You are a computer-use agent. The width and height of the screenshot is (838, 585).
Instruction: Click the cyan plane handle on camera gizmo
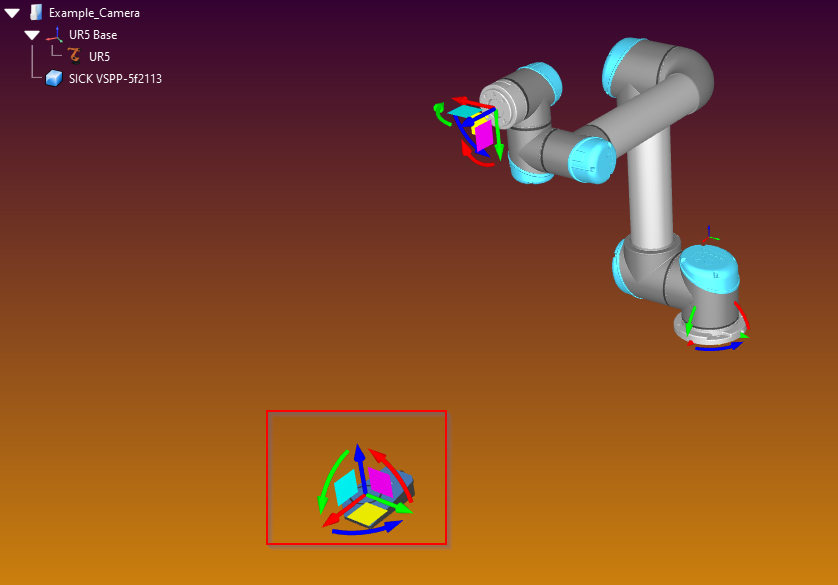[346, 487]
